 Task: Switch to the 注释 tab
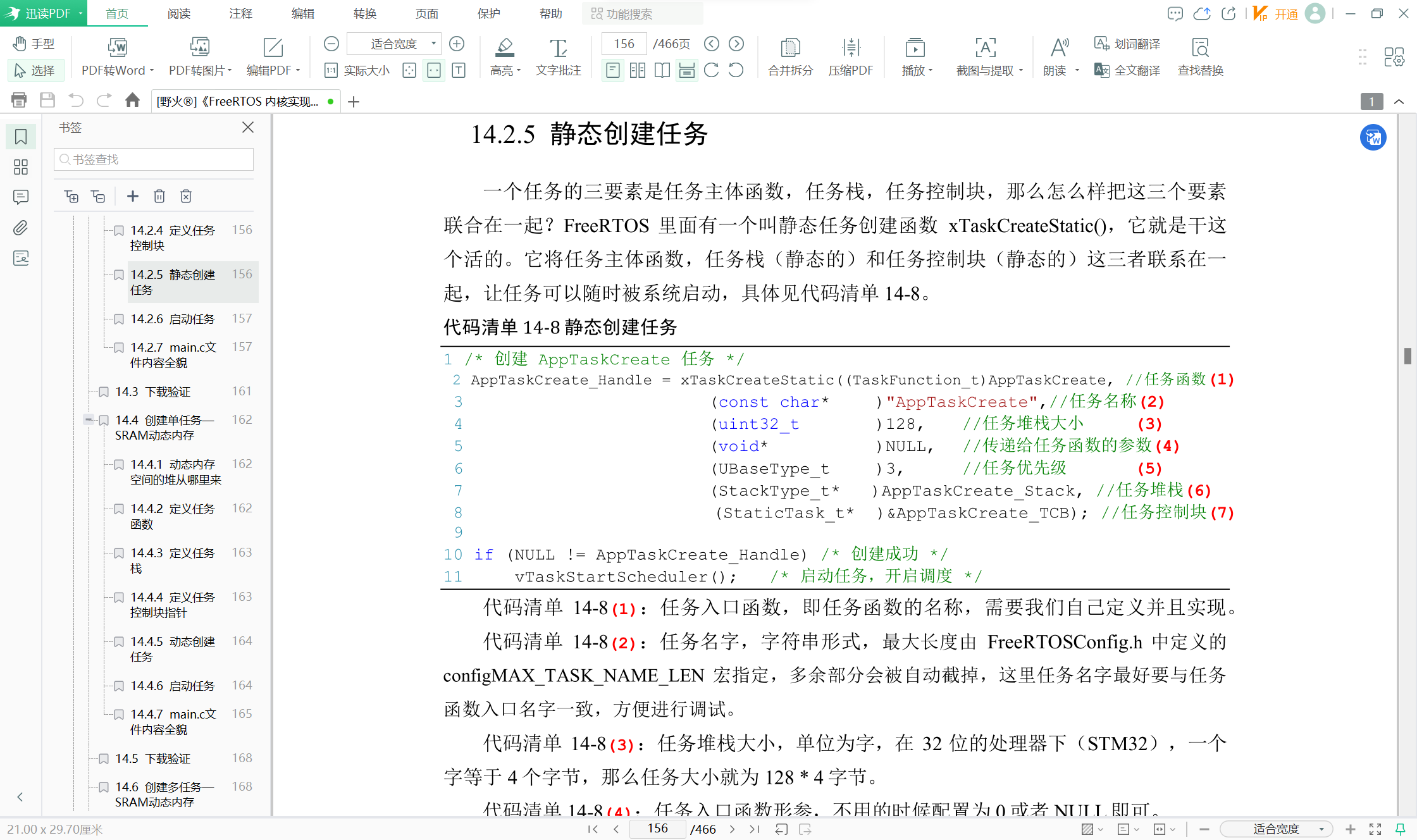click(241, 13)
